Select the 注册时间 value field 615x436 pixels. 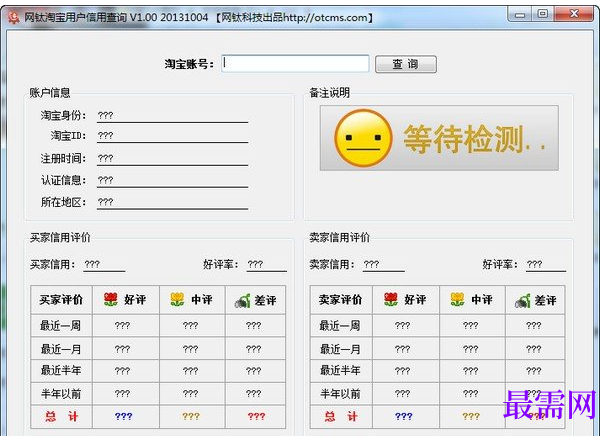[x=173, y=159]
